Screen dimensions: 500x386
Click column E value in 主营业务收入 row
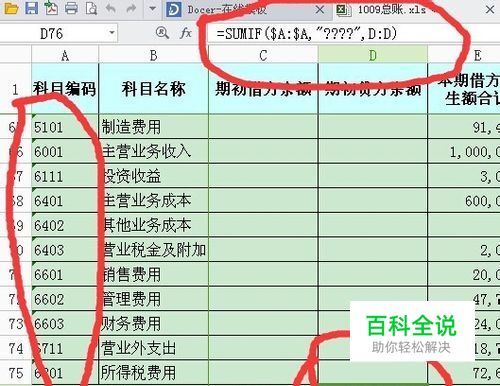(464, 152)
